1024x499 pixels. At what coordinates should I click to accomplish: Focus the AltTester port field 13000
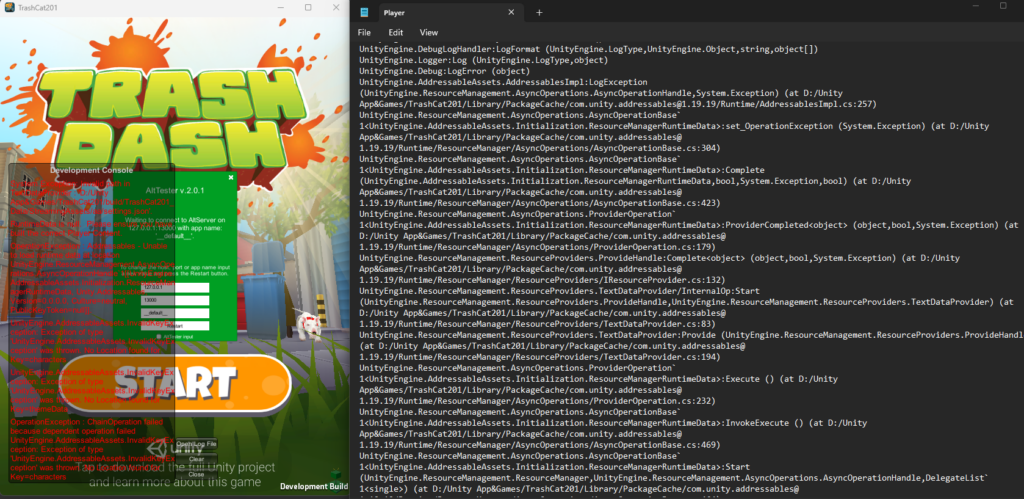[175, 300]
